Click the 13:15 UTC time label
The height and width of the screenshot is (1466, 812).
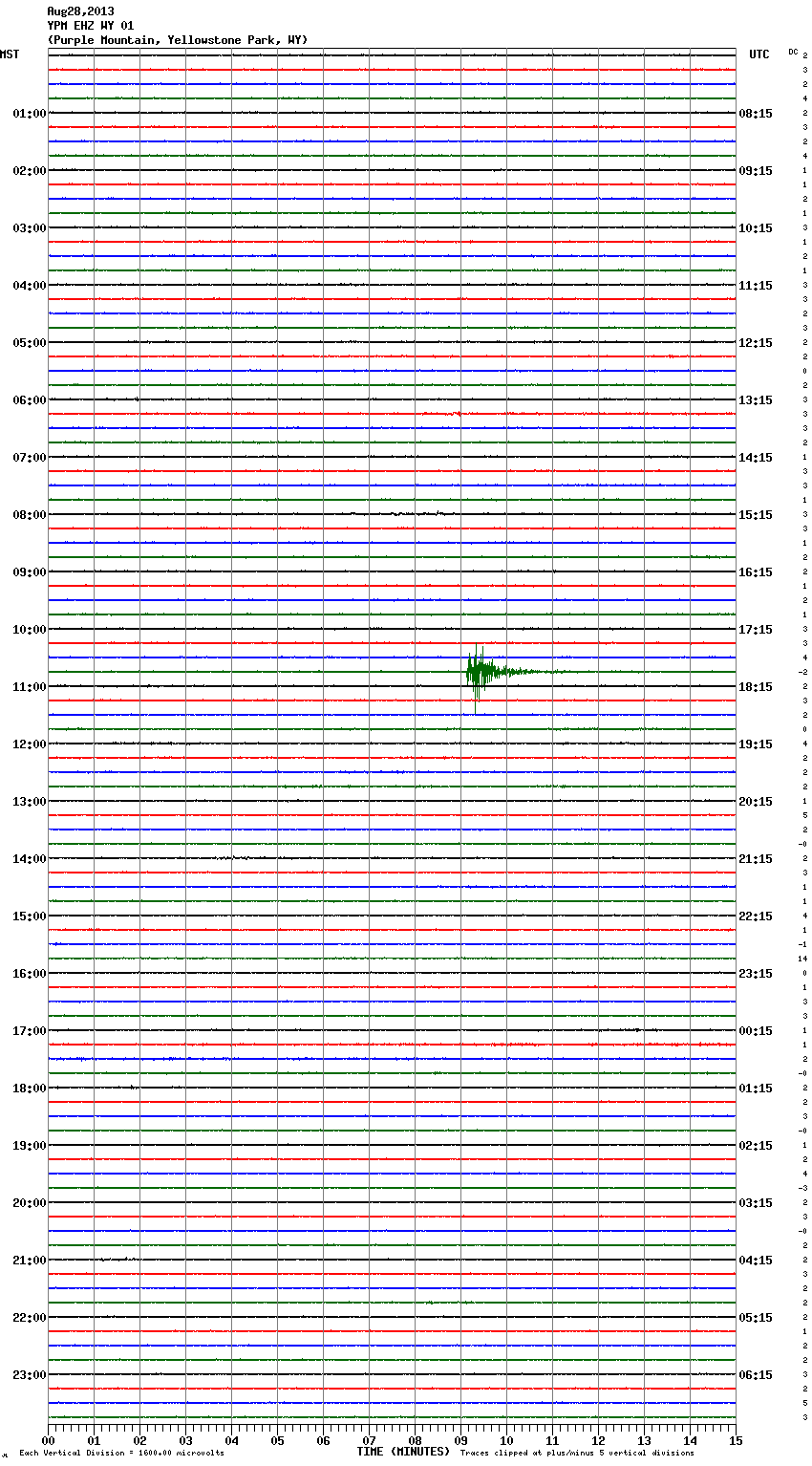[756, 400]
